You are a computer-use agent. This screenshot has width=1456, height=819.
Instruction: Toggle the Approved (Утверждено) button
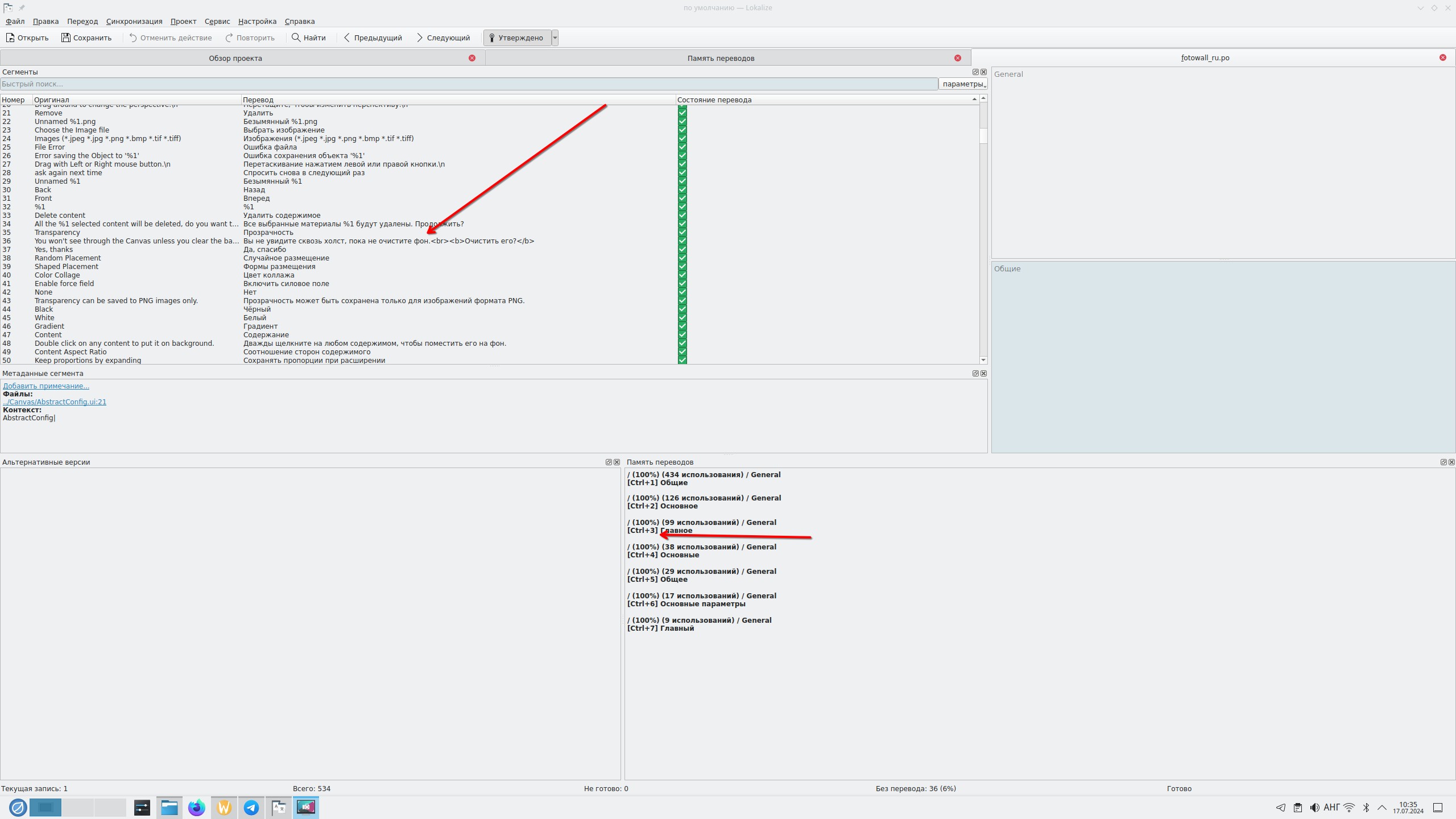point(517,38)
